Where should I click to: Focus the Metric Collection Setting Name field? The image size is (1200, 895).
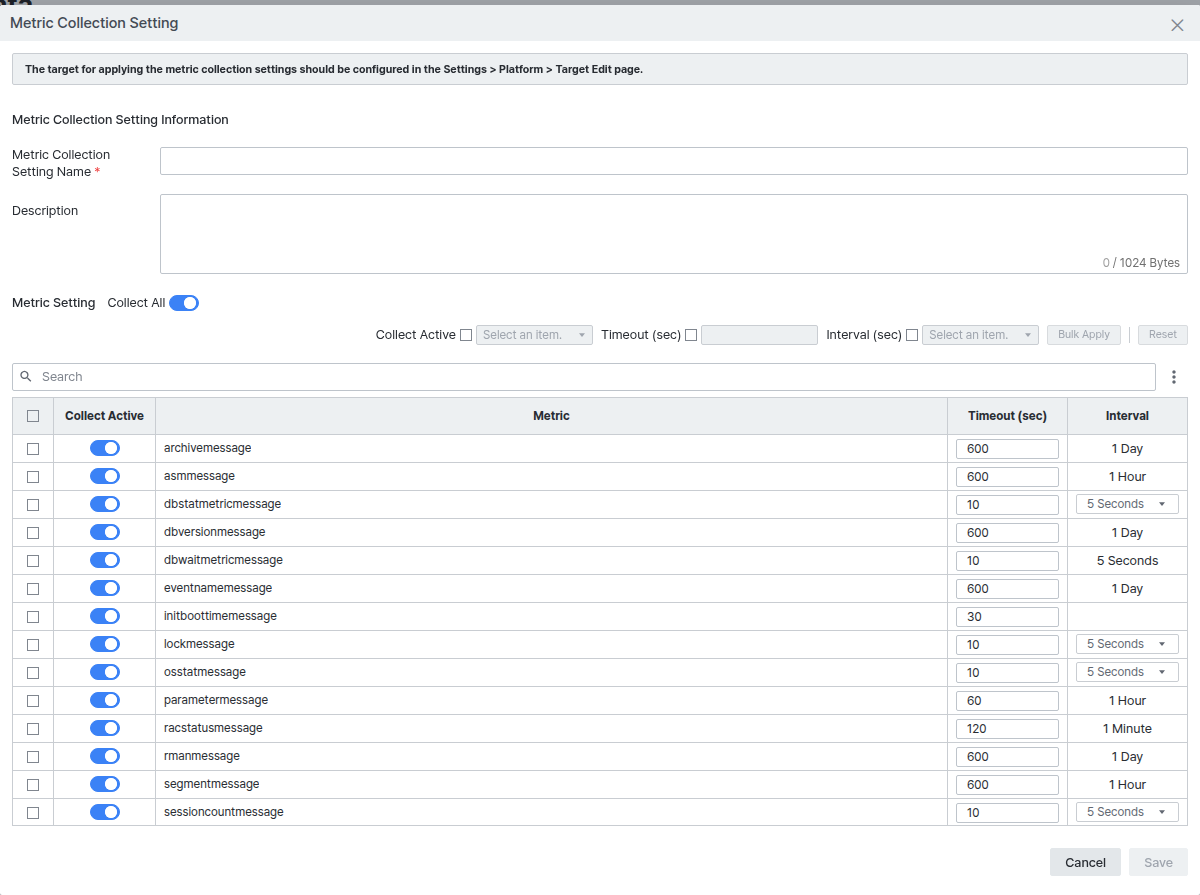point(674,161)
